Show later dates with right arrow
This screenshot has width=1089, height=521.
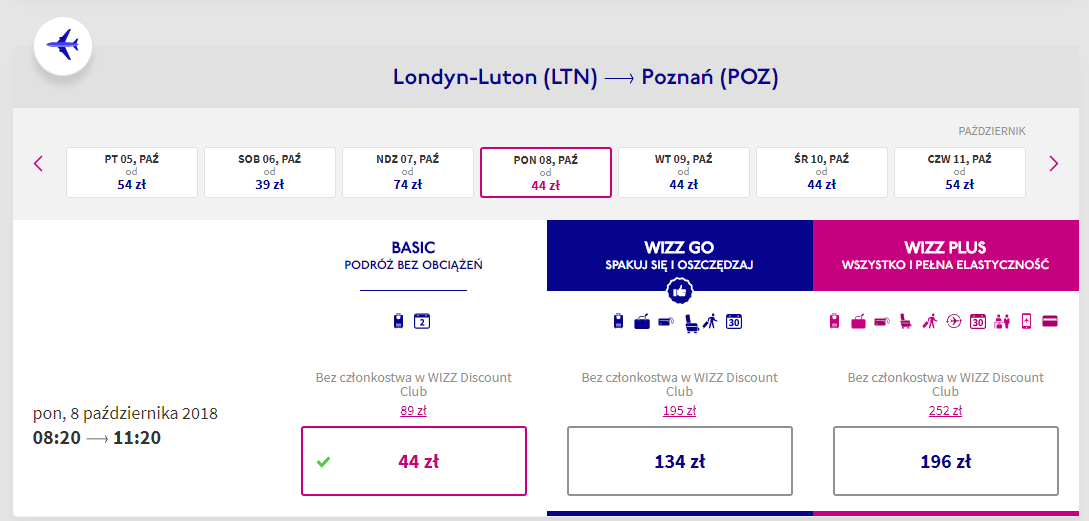coord(1053,163)
